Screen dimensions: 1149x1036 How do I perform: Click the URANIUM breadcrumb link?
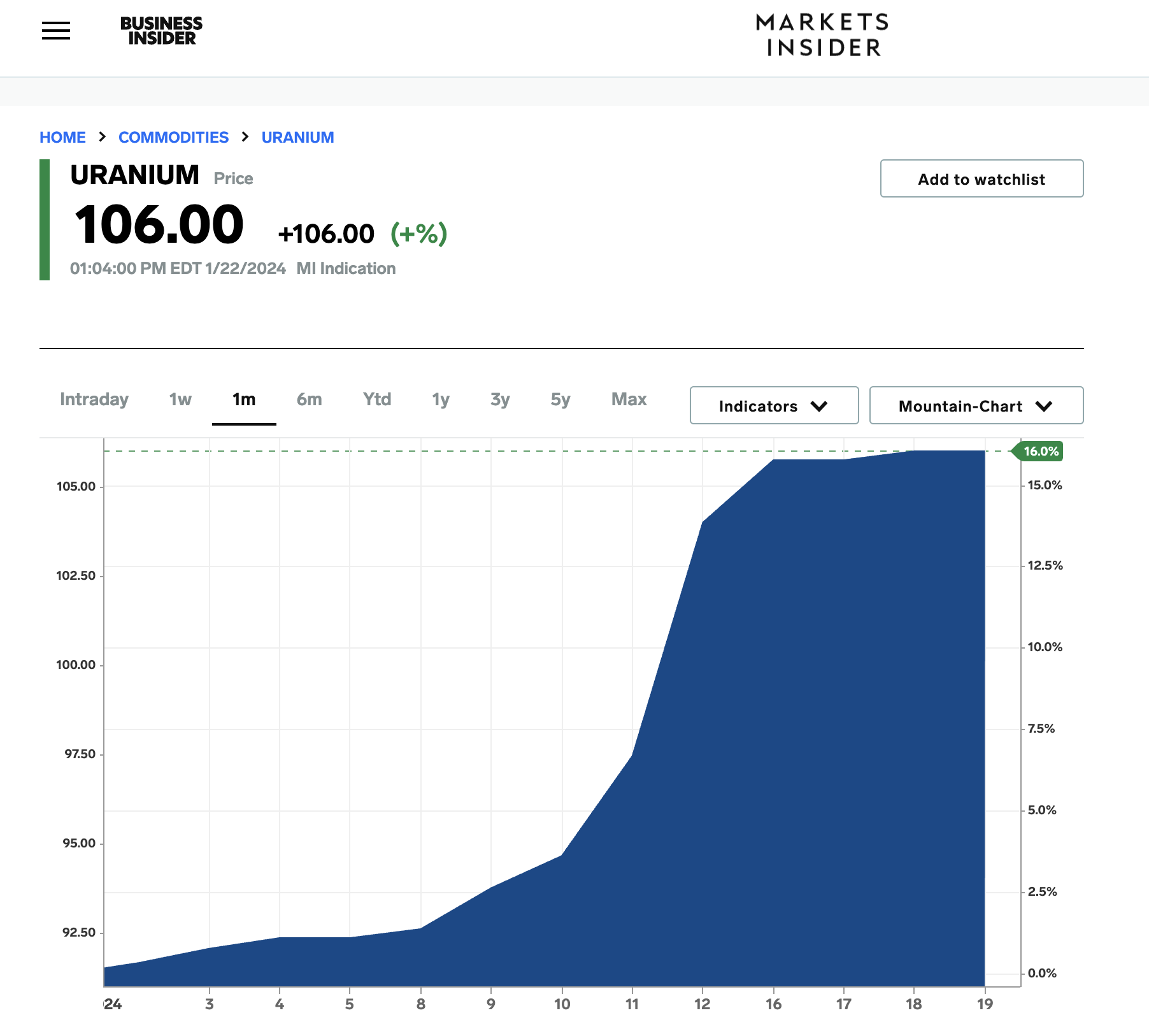coord(297,138)
